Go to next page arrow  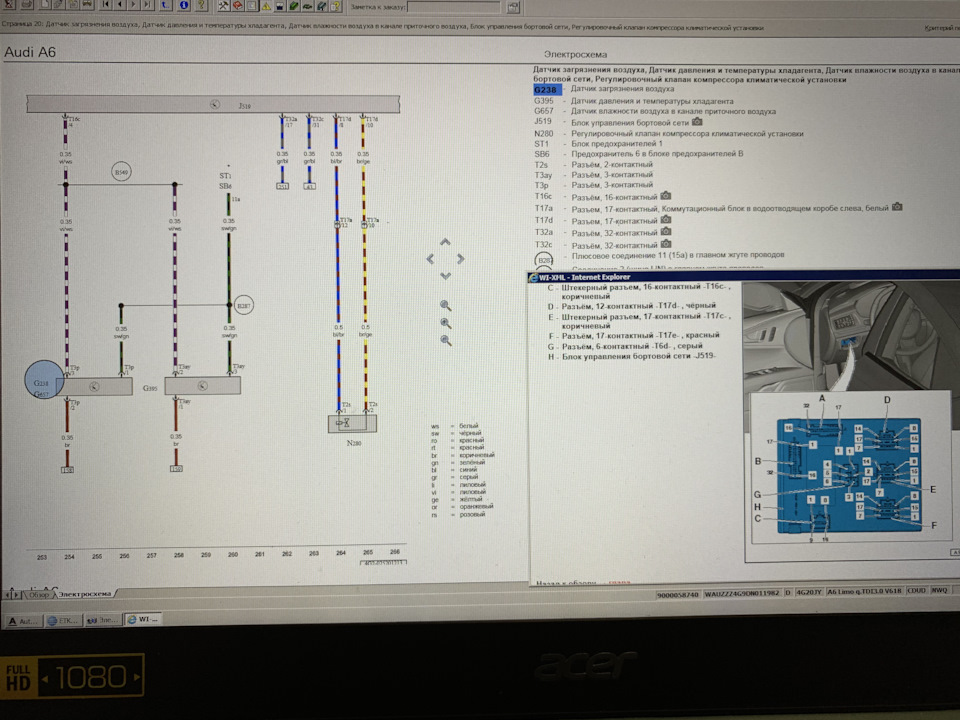(x=133, y=5)
